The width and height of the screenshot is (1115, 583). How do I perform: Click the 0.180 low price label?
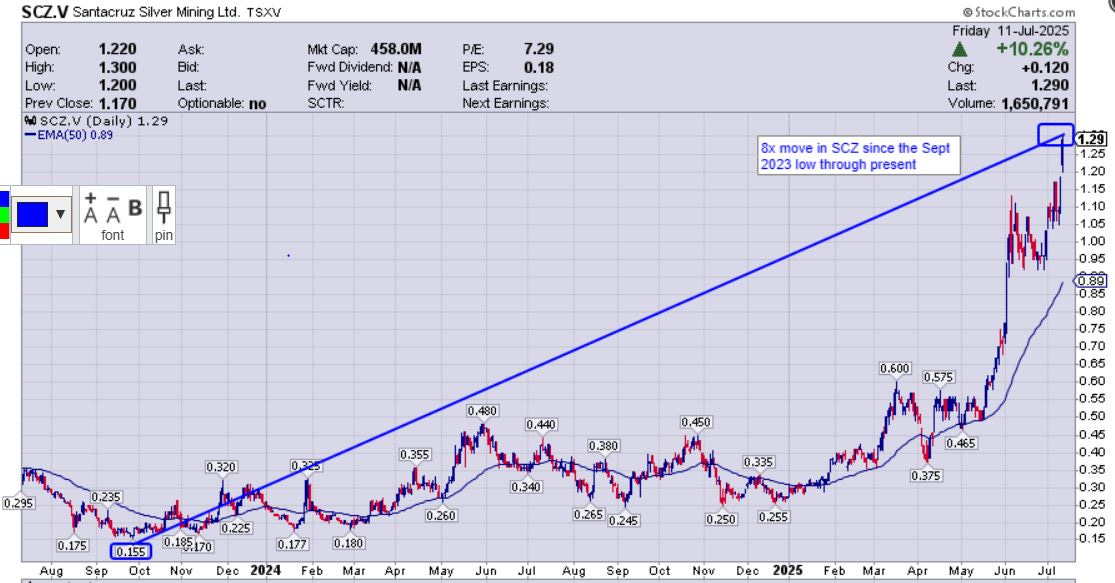pyautogui.click(x=348, y=543)
